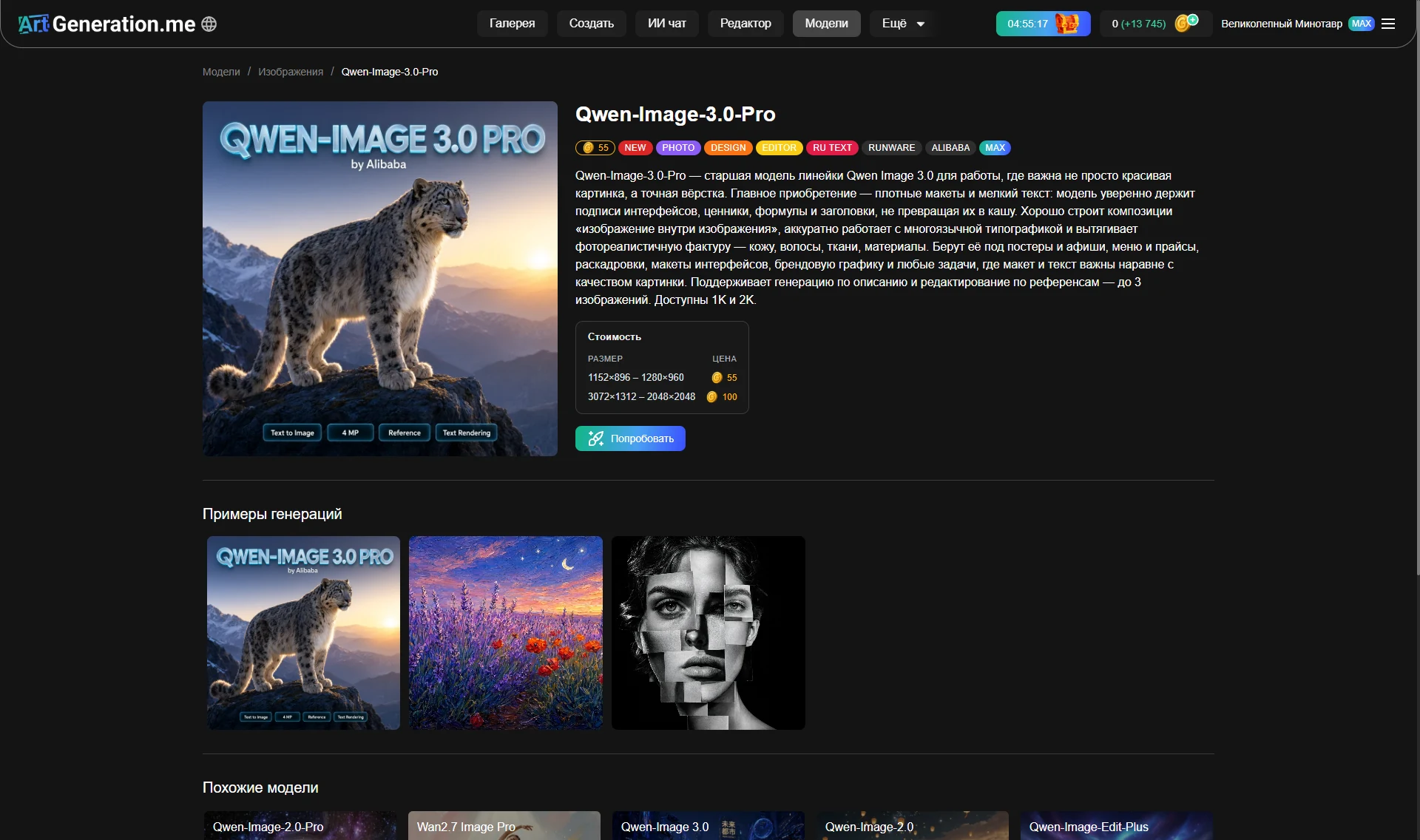Click the size row 1152×896 – 1280×960
Viewport: 1420px width, 840px height.
[x=662, y=378]
